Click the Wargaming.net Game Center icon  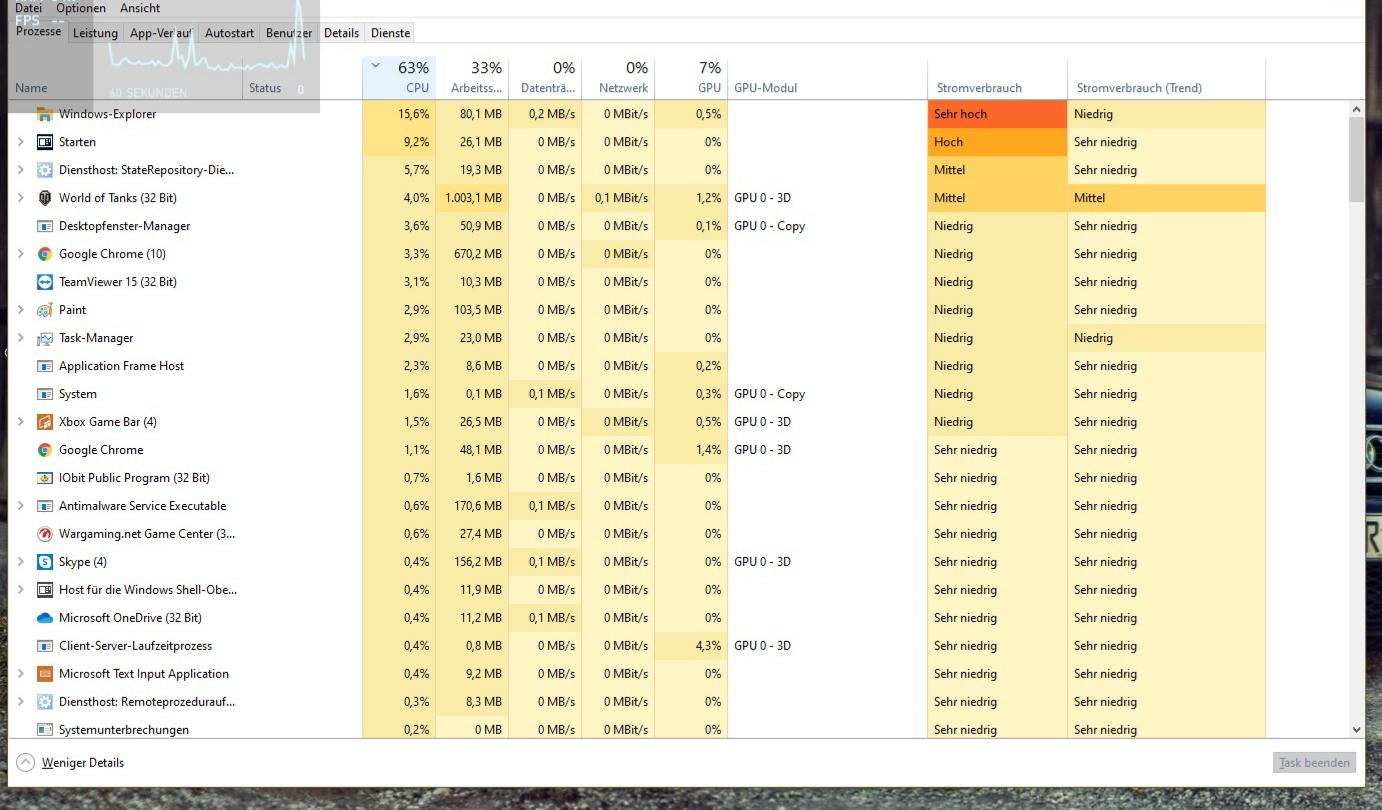[44, 533]
